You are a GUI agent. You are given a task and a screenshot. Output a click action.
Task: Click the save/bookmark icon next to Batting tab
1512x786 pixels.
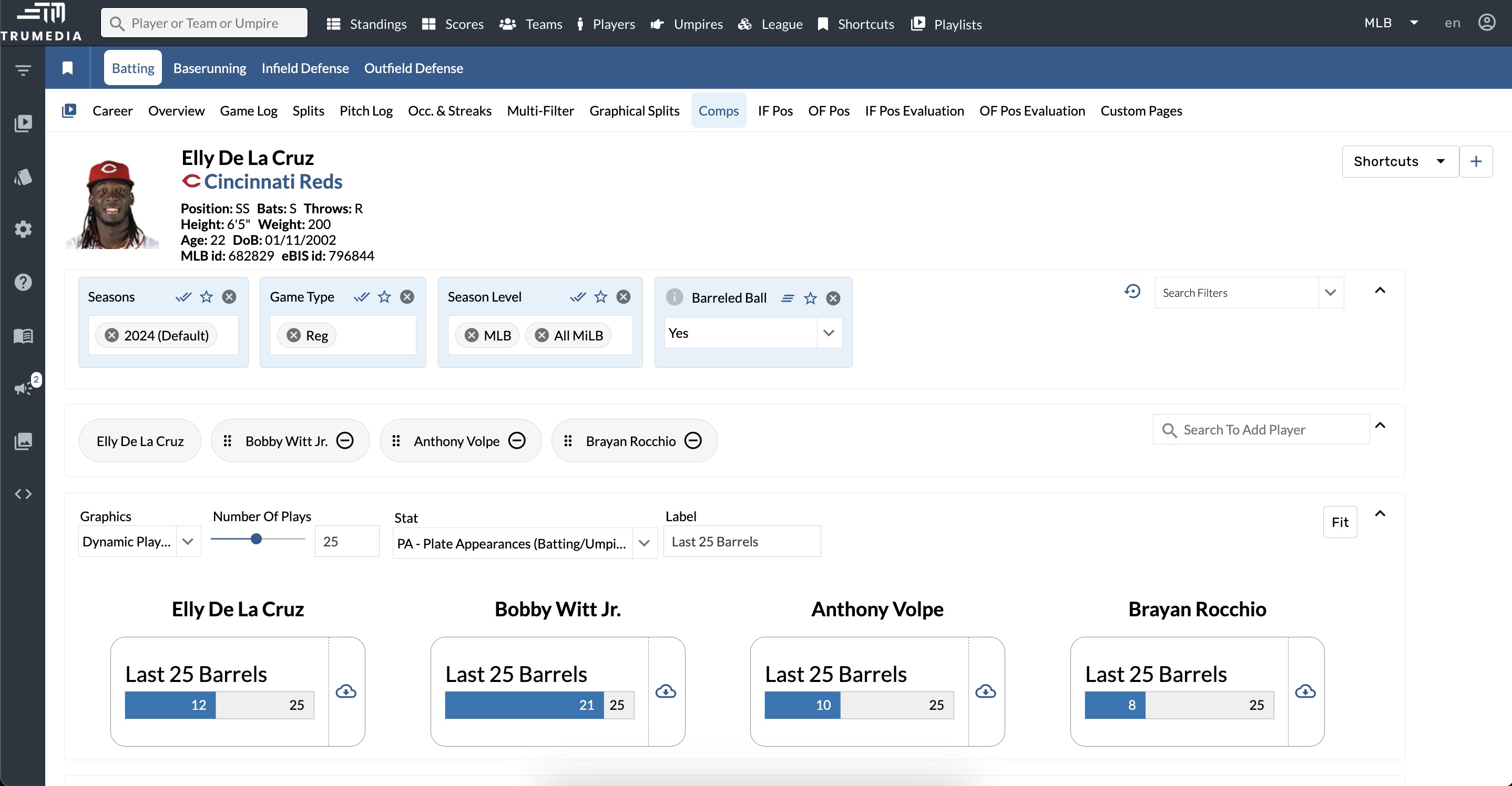pyautogui.click(x=67, y=67)
